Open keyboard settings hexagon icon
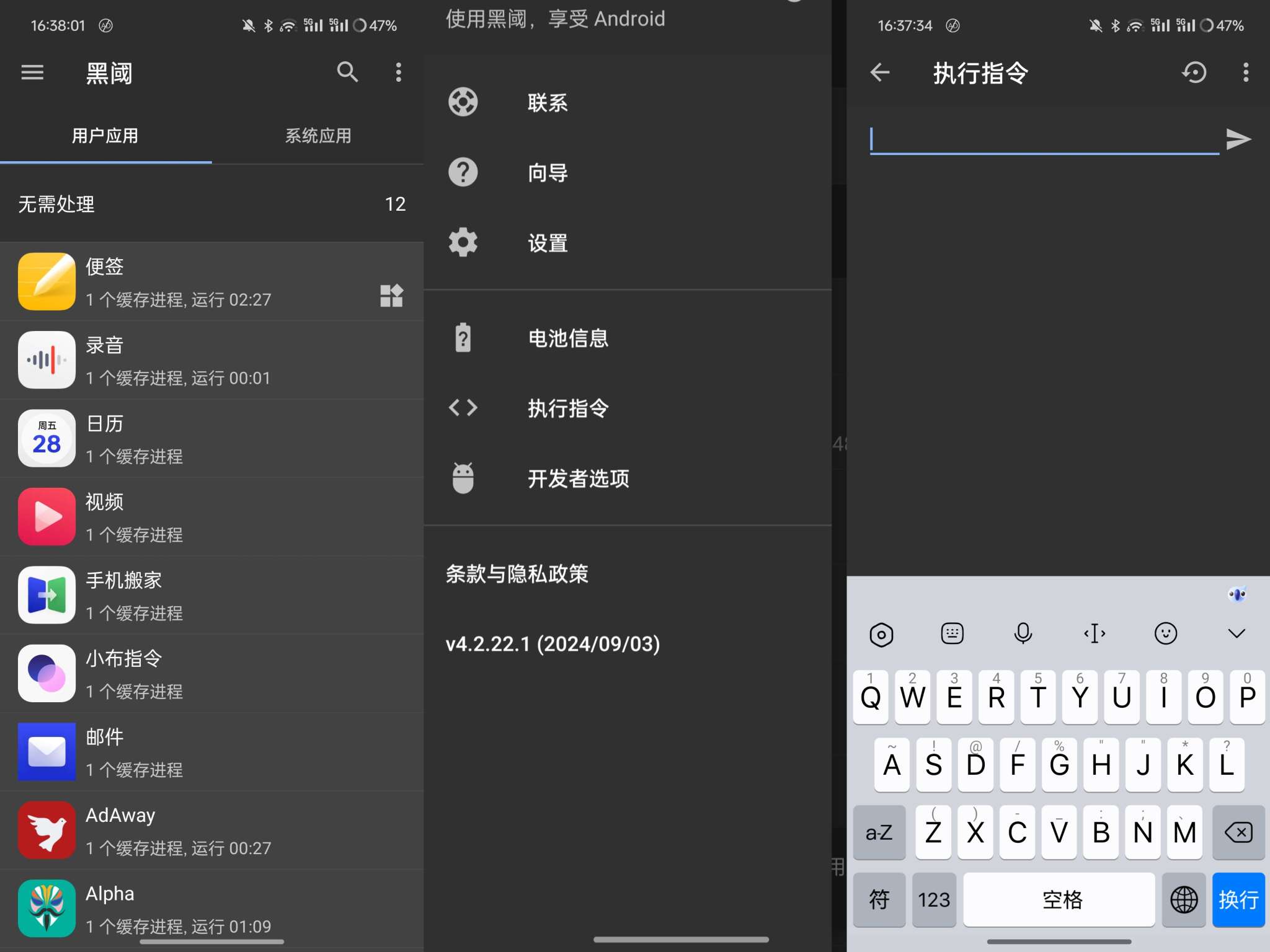 coord(881,634)
